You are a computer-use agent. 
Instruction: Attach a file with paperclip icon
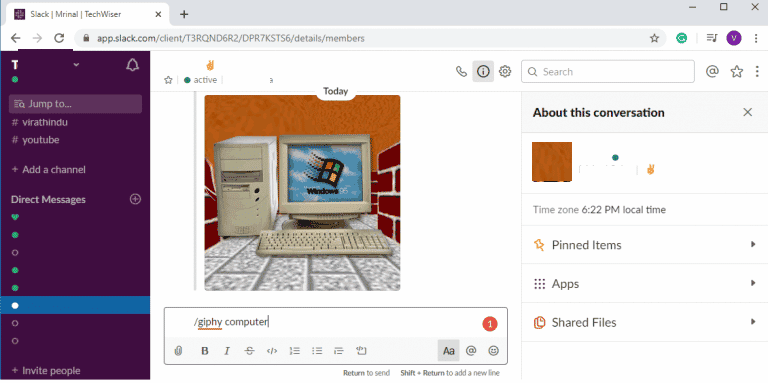tap(178, 351)
